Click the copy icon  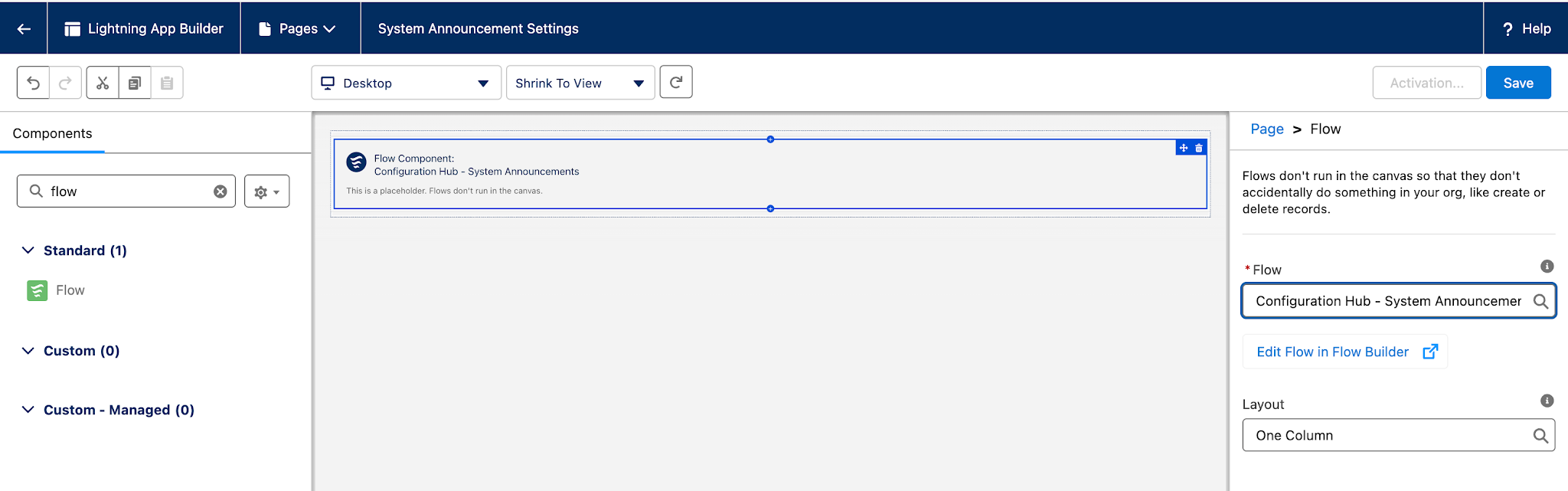(135, 83)
